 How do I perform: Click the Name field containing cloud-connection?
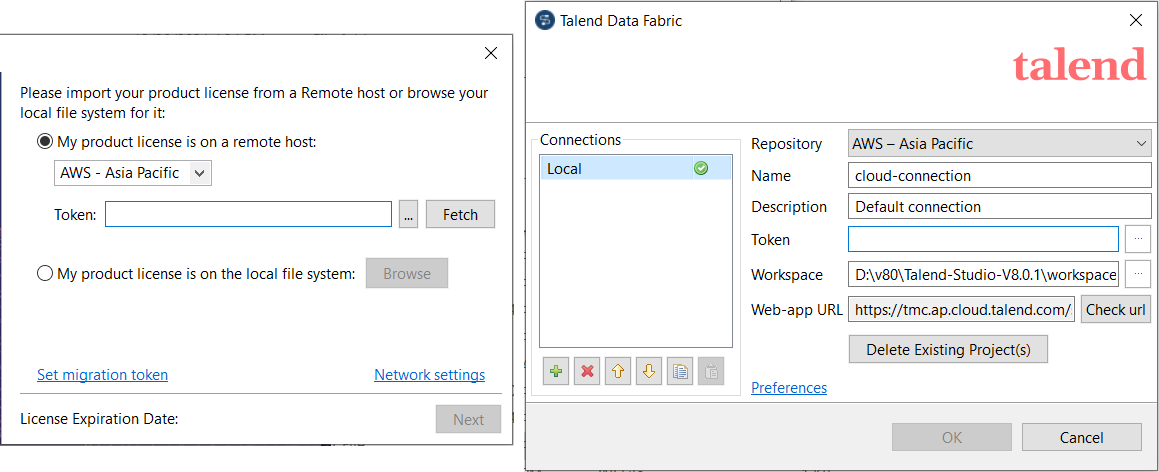[1000, 176]
